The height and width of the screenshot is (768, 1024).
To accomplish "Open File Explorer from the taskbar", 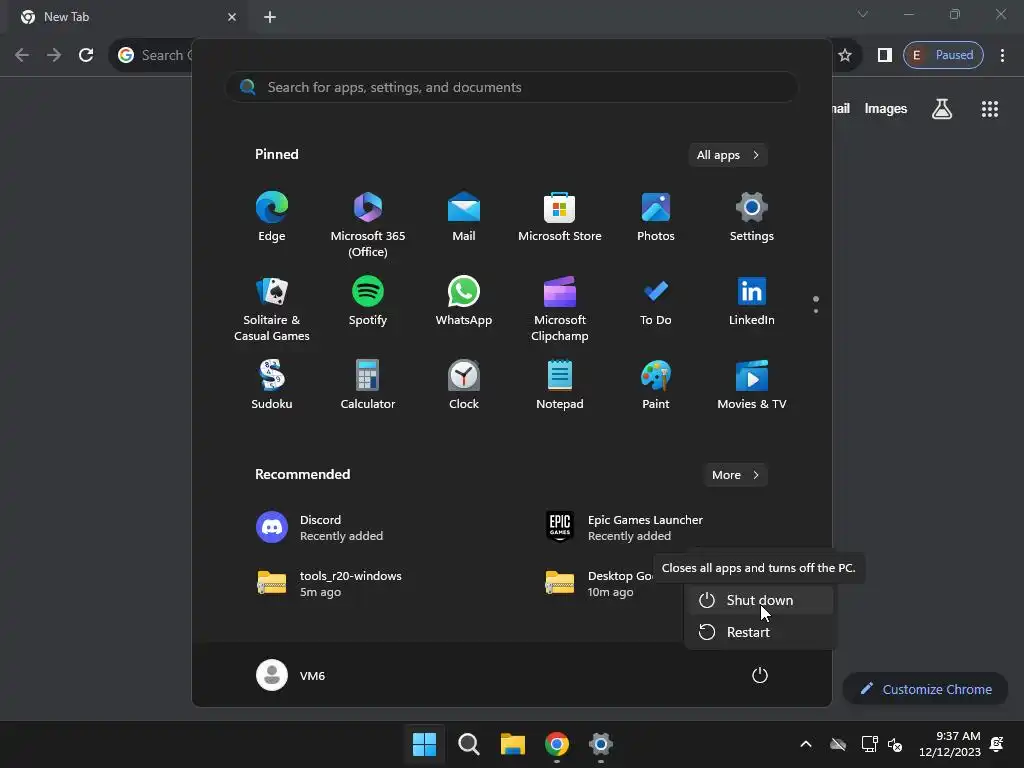I will pos(513,744).
